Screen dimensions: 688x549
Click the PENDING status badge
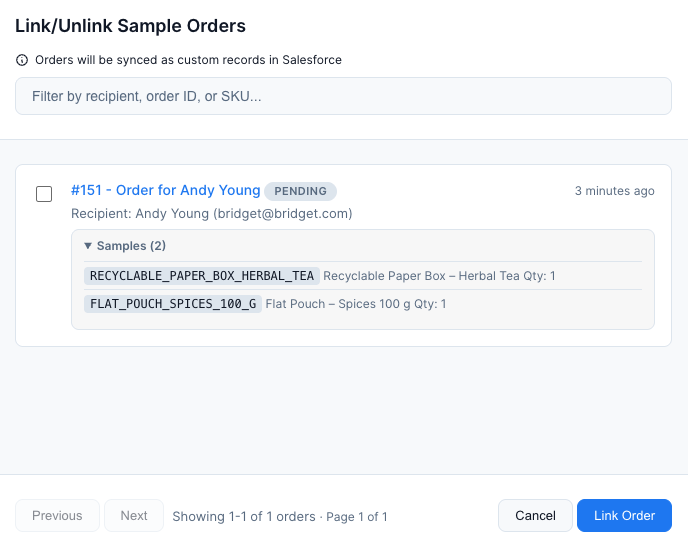301,191
